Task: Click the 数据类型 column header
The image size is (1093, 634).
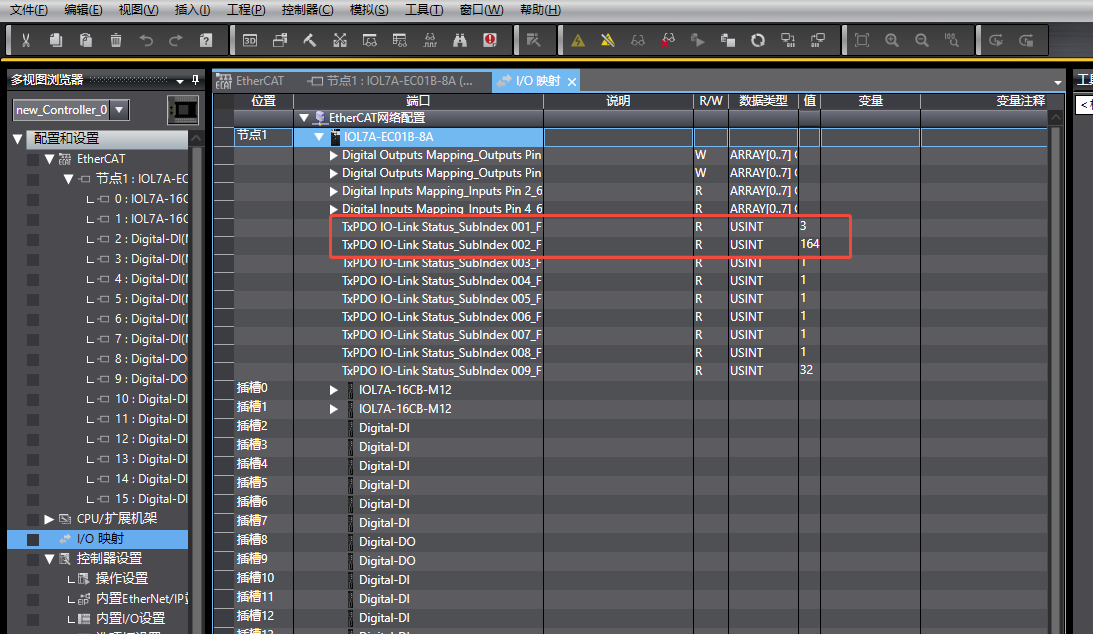Action: 762,101
